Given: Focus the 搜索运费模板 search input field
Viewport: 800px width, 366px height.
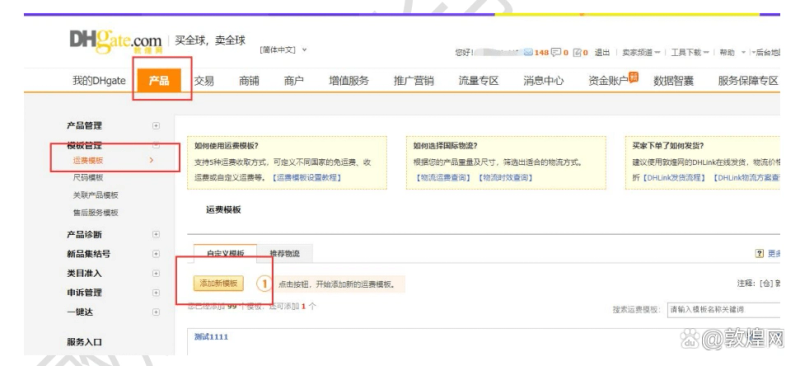Looking at the screenshot, I should tap(723, 309).
